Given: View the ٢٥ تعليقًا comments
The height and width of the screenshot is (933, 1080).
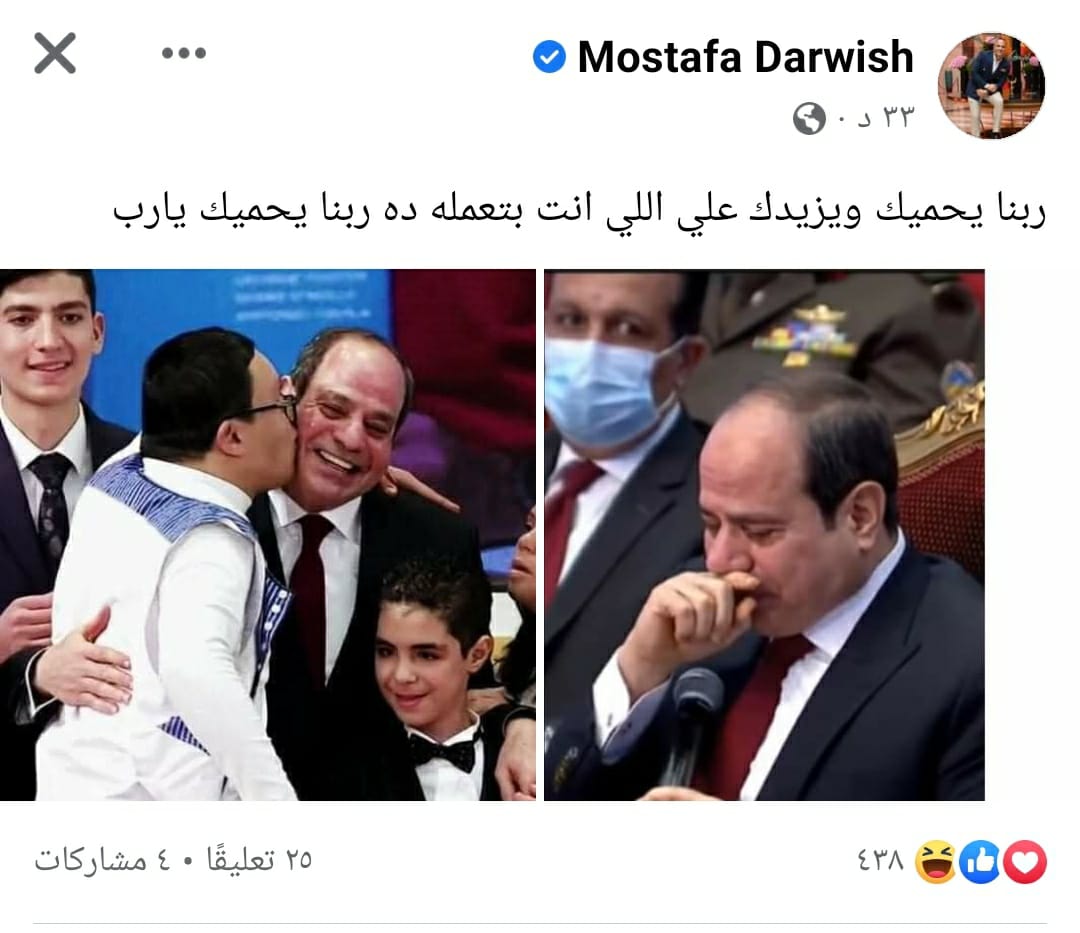Looking at the screenshot, I should (x=259, y=859).
